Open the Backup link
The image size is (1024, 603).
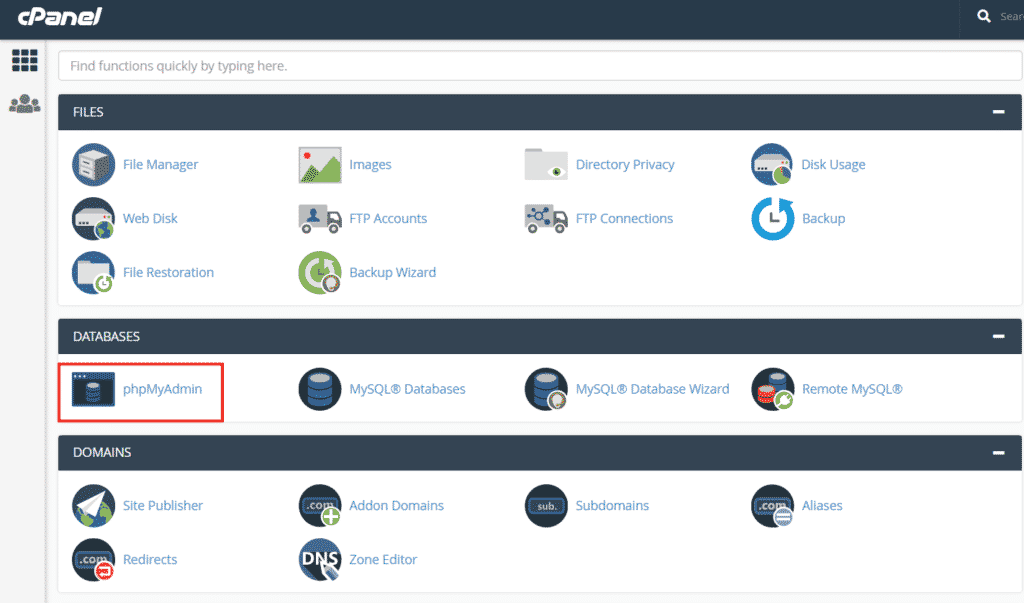[824, 219]
